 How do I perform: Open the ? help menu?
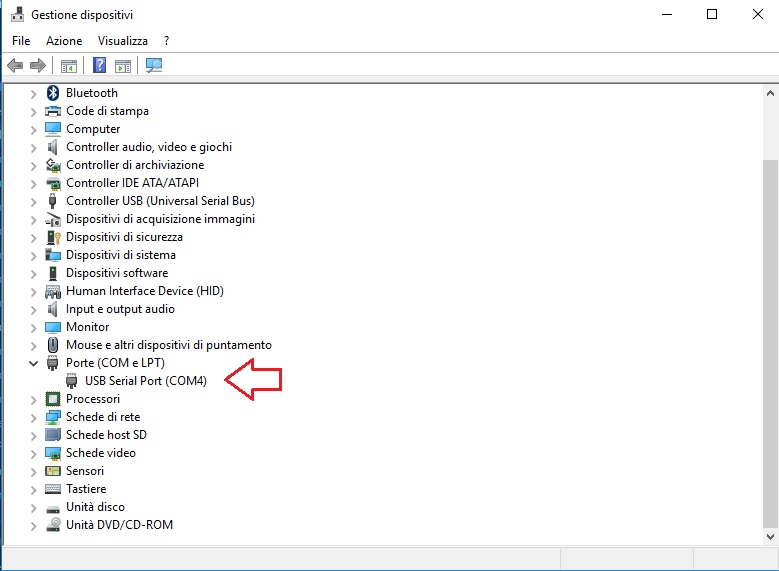click(x=166, y=41)
